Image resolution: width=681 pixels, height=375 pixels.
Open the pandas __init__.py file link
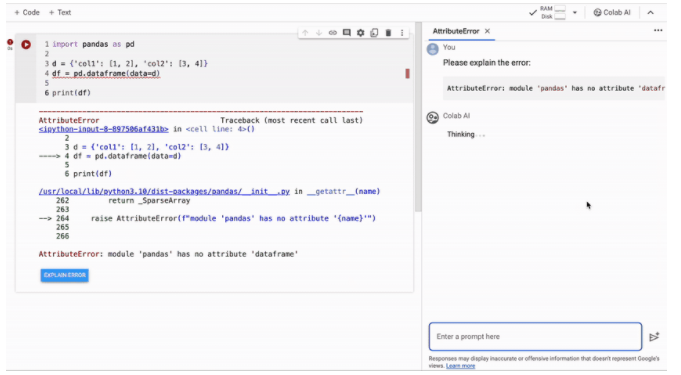pos(164,191)
